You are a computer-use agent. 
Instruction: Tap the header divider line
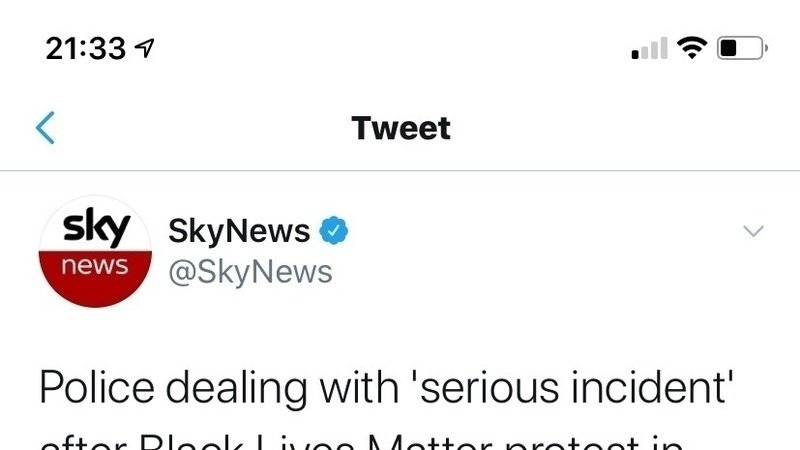(400, 170)
